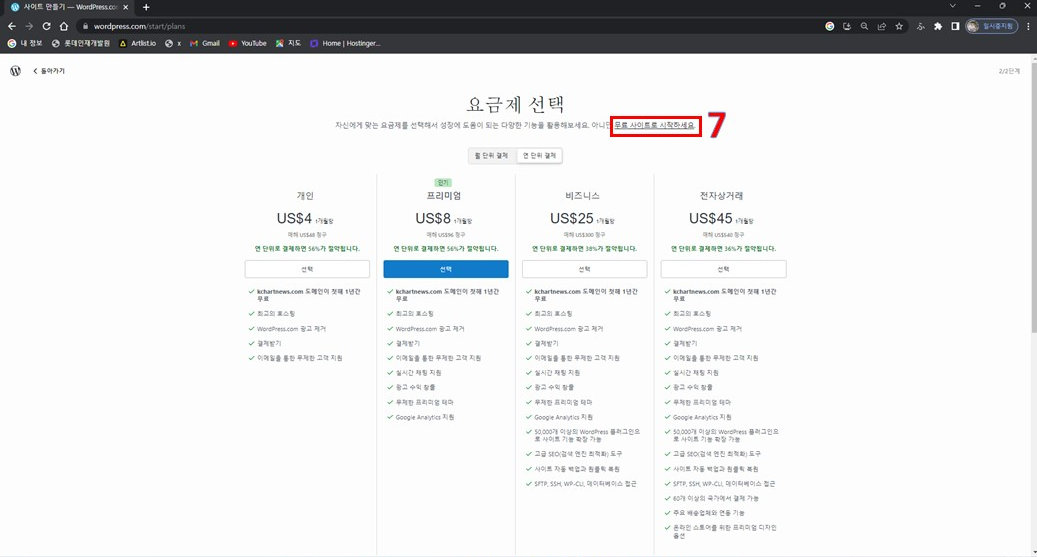Image resolution: width=1037 pixels, height=557 pixels.
Task: Open the YouTube bookmark
Action: [248, 44]
